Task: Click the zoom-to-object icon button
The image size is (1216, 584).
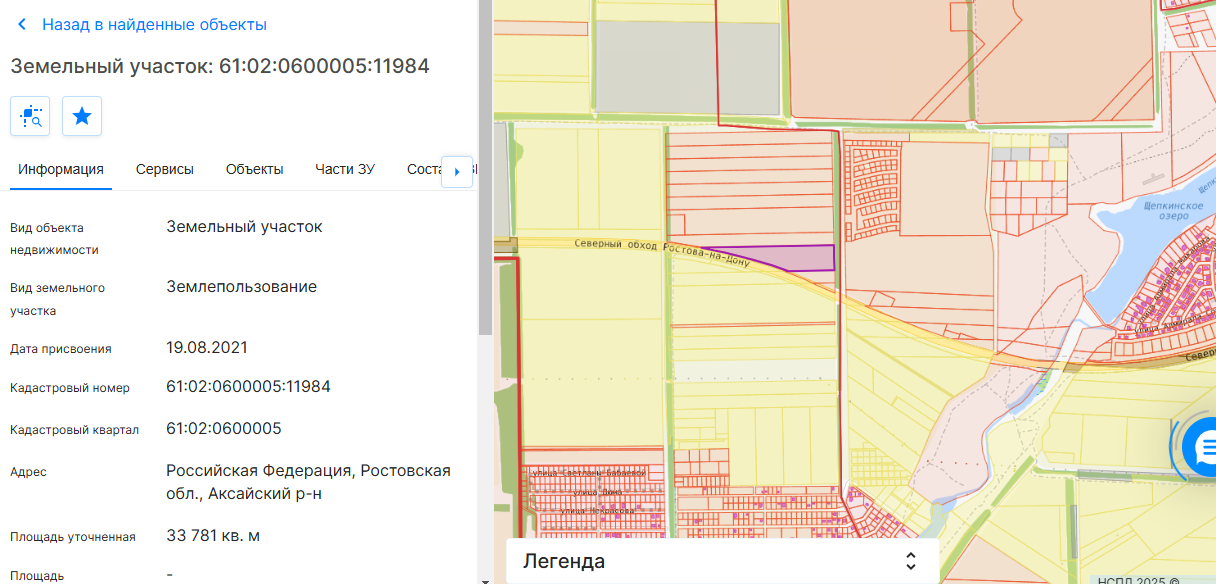Action: (x=30, y=116)
